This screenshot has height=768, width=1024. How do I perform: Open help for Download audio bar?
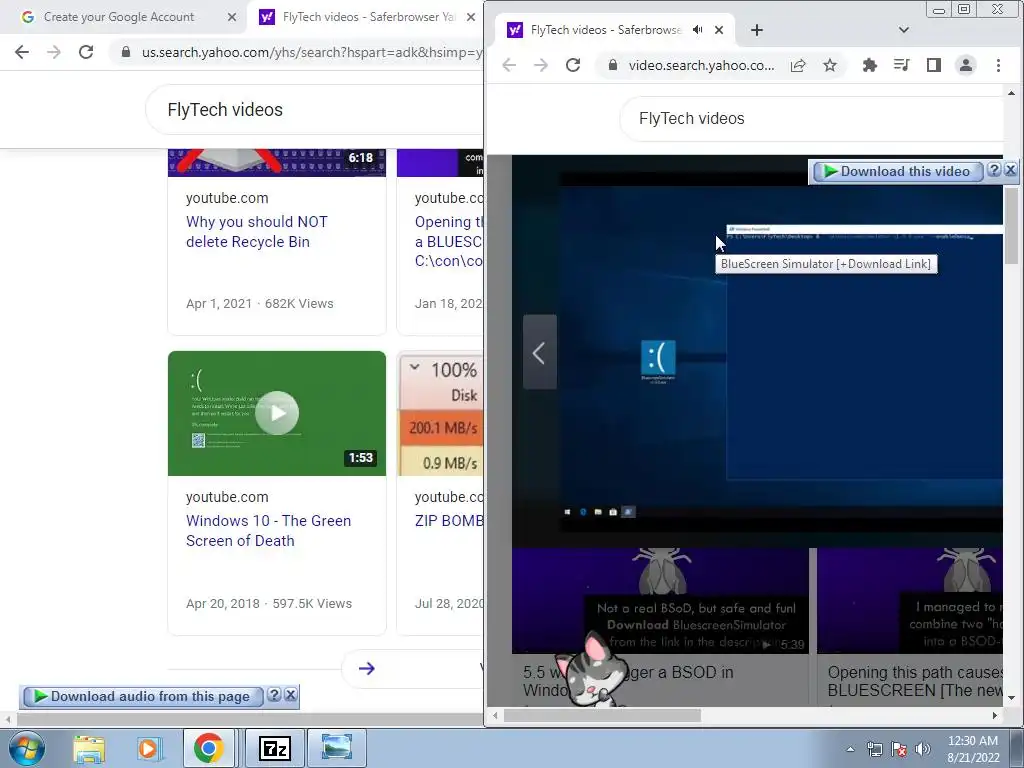(274, 696)
